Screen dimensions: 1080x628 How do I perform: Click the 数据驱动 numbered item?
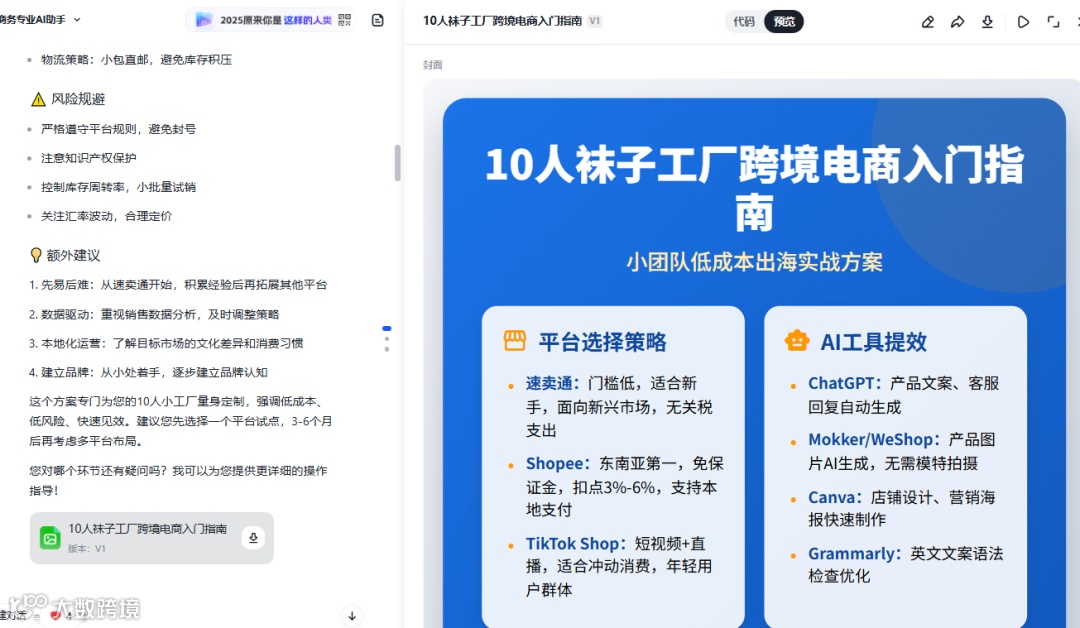(x=154, y=314)
